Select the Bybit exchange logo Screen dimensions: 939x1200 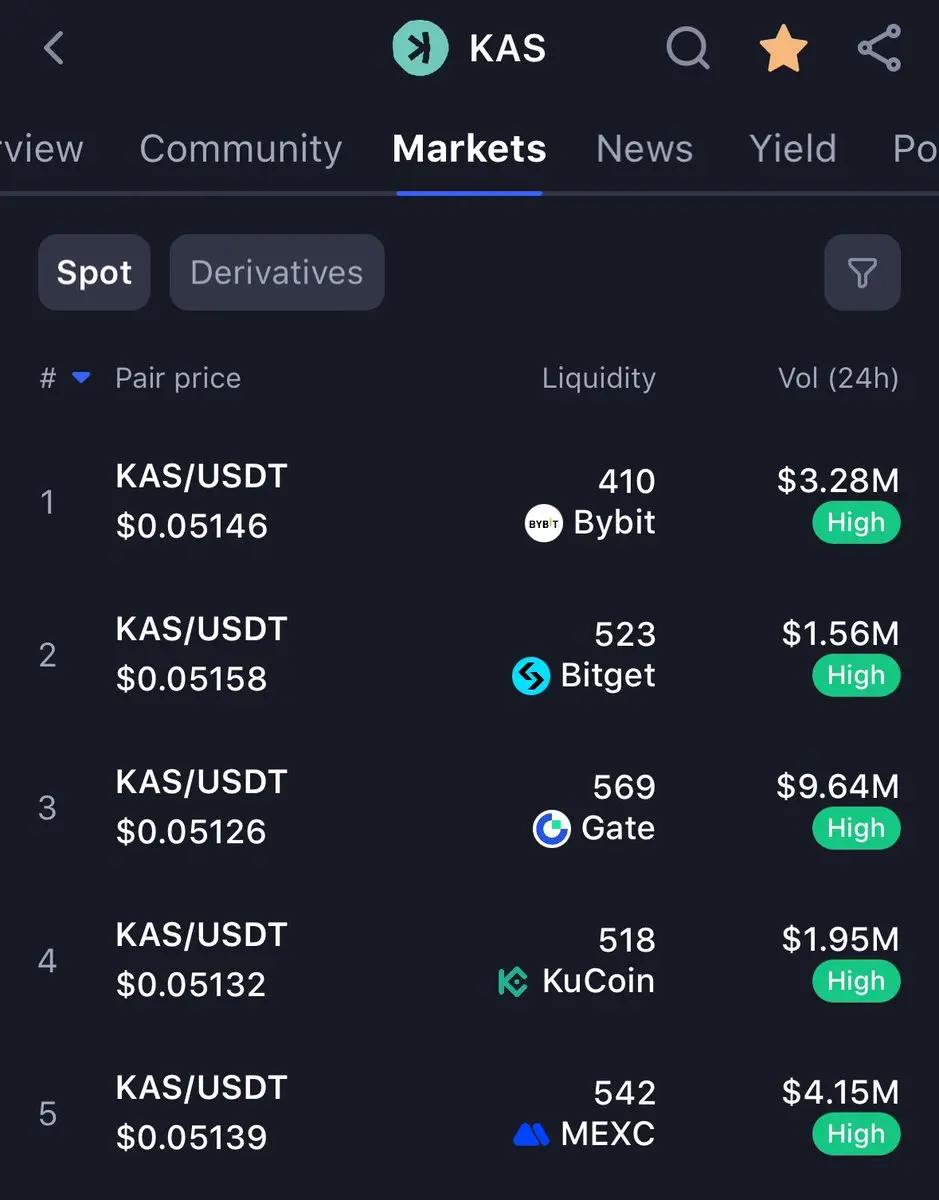543,523
